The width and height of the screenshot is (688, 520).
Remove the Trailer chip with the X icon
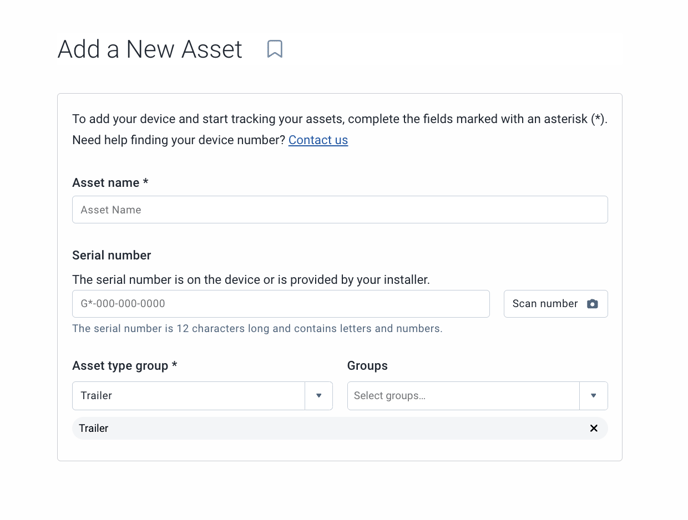coord(594,428)
